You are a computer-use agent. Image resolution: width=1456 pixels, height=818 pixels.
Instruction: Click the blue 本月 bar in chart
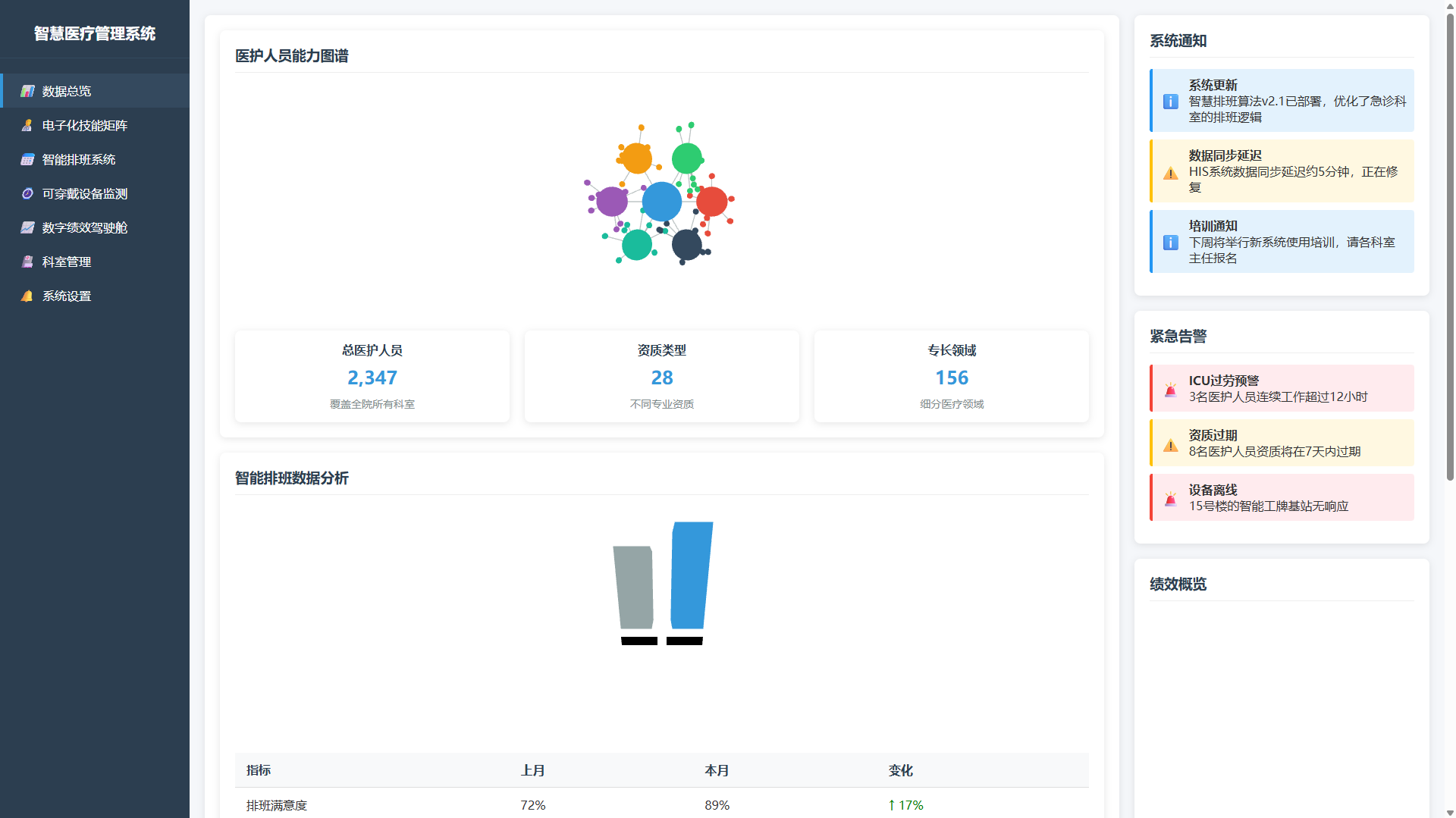click(691, 576)
